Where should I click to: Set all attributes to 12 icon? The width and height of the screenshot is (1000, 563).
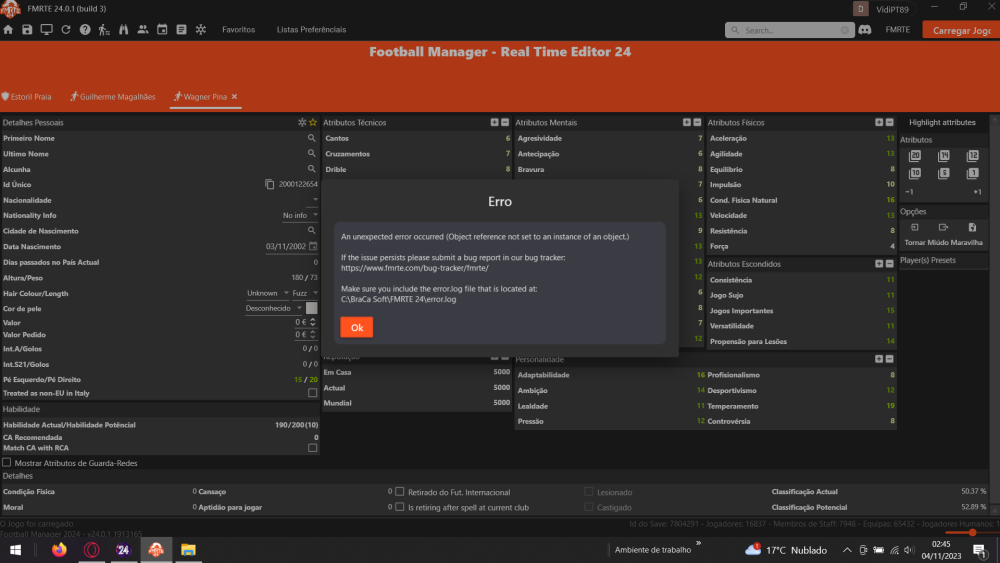(973, 156)
